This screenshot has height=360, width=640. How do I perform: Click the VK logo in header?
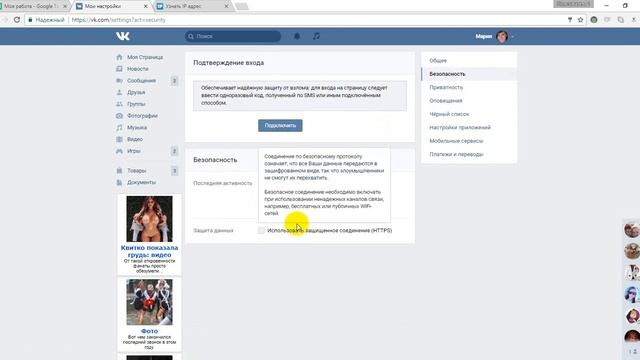point(122,36)
